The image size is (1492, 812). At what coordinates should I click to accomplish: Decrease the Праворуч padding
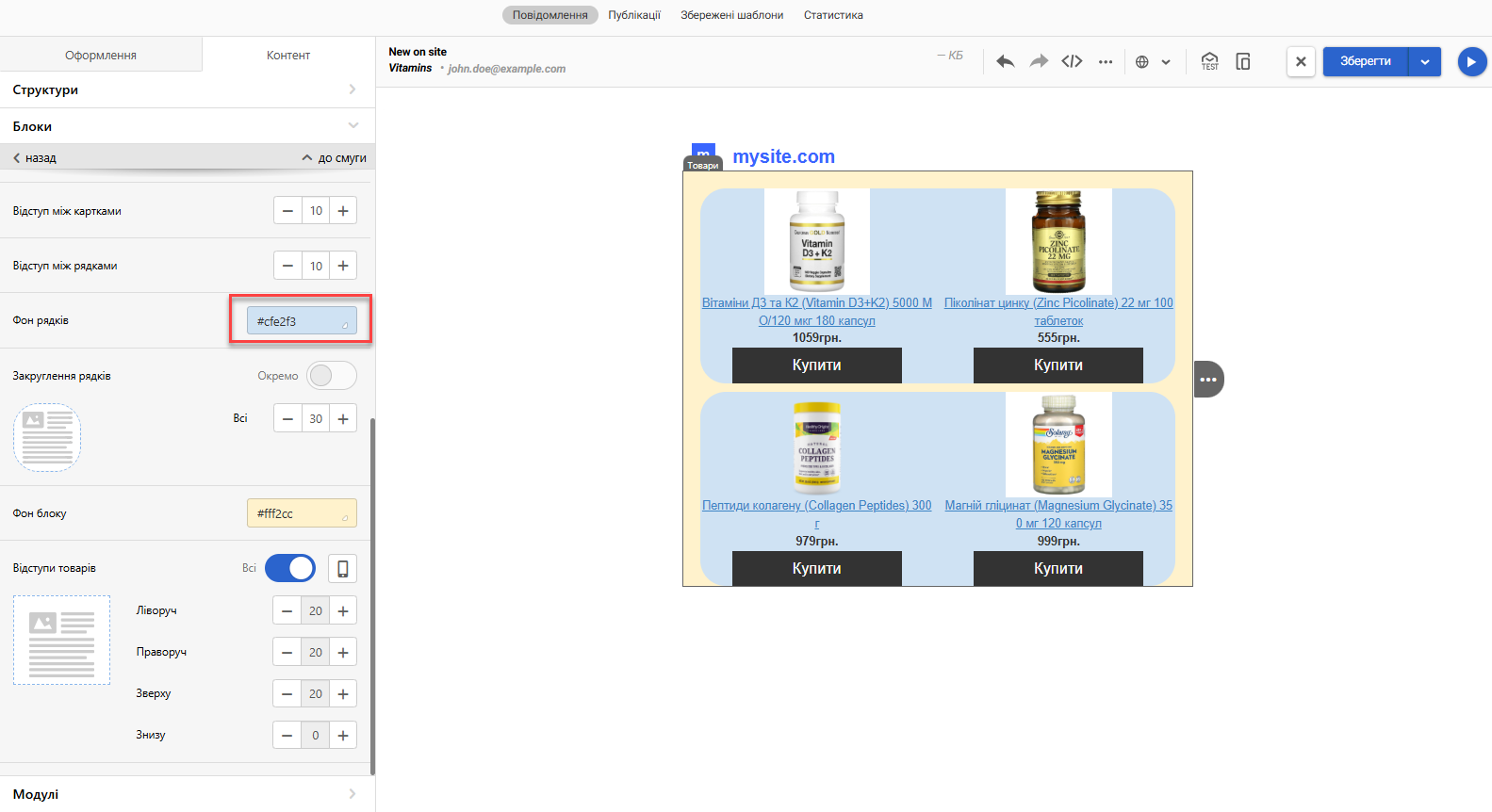[x=287, y=652]
